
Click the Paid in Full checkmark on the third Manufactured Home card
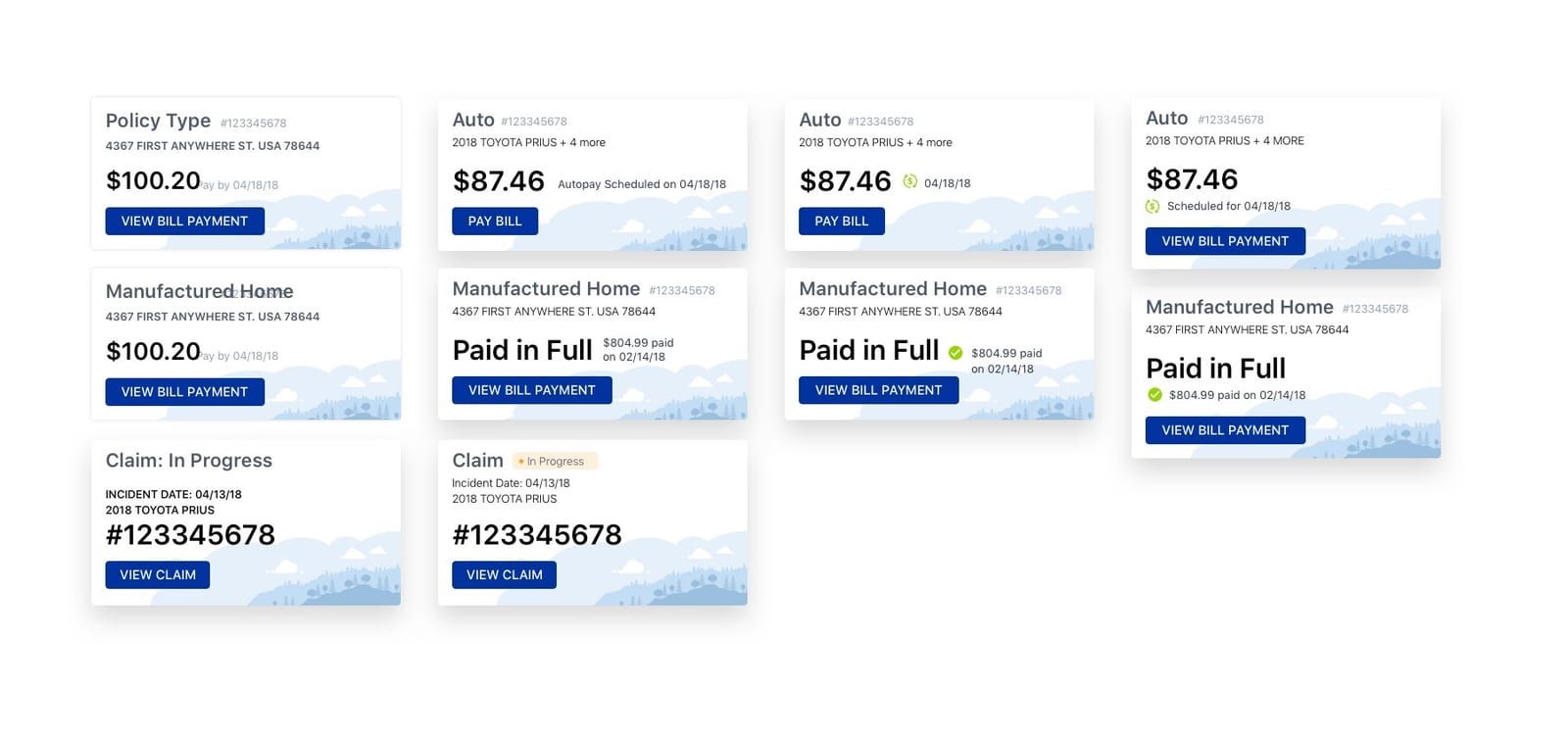click(x=954, y=353)
